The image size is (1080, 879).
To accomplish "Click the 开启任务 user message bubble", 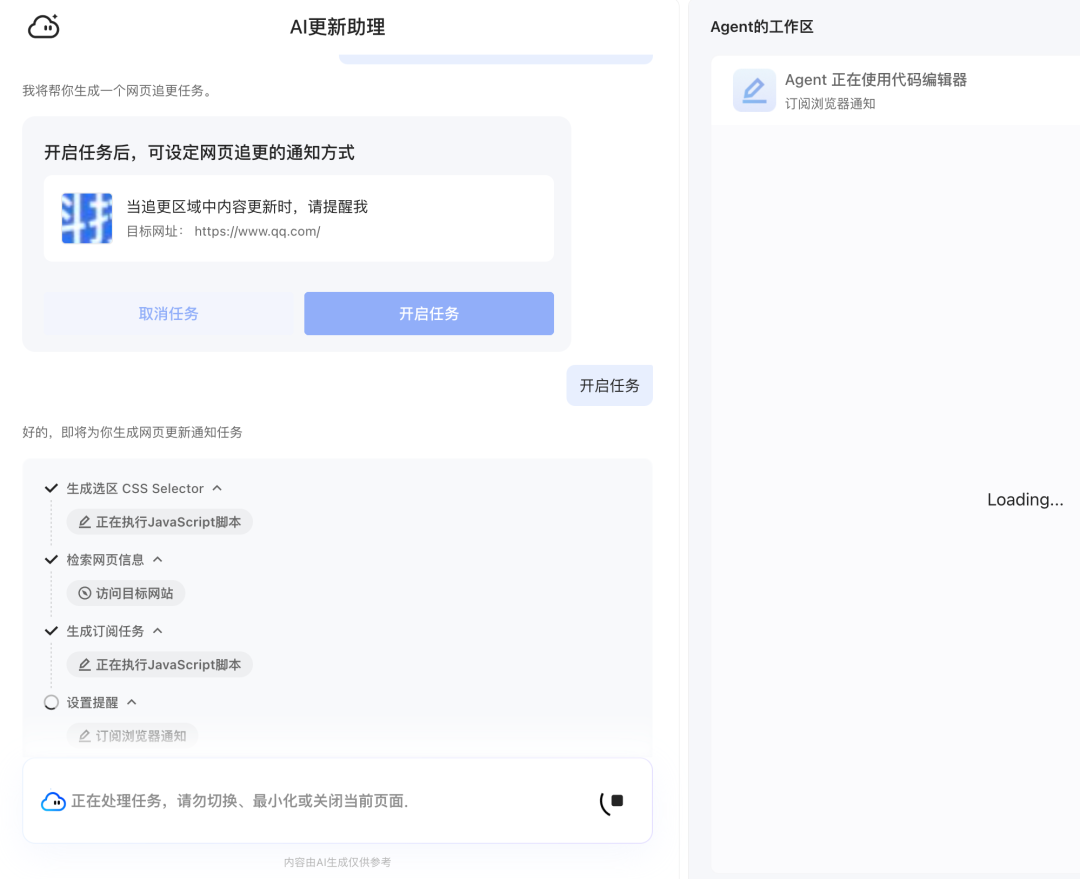I will (x=609, y=386).
